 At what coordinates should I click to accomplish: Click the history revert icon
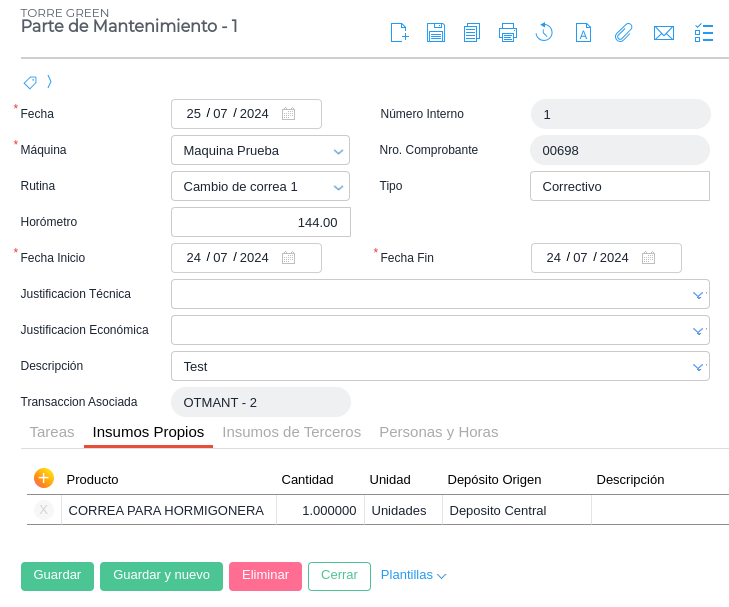point(544,33)
